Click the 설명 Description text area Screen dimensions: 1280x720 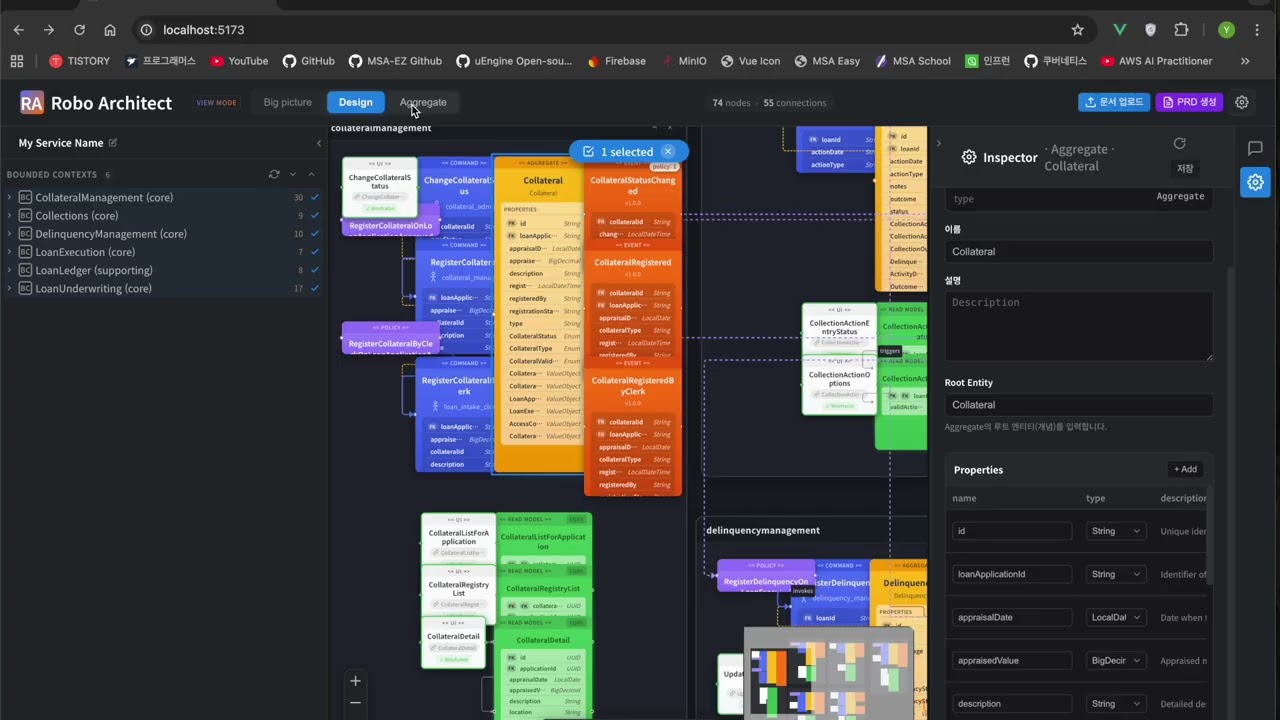point(1078,326)
